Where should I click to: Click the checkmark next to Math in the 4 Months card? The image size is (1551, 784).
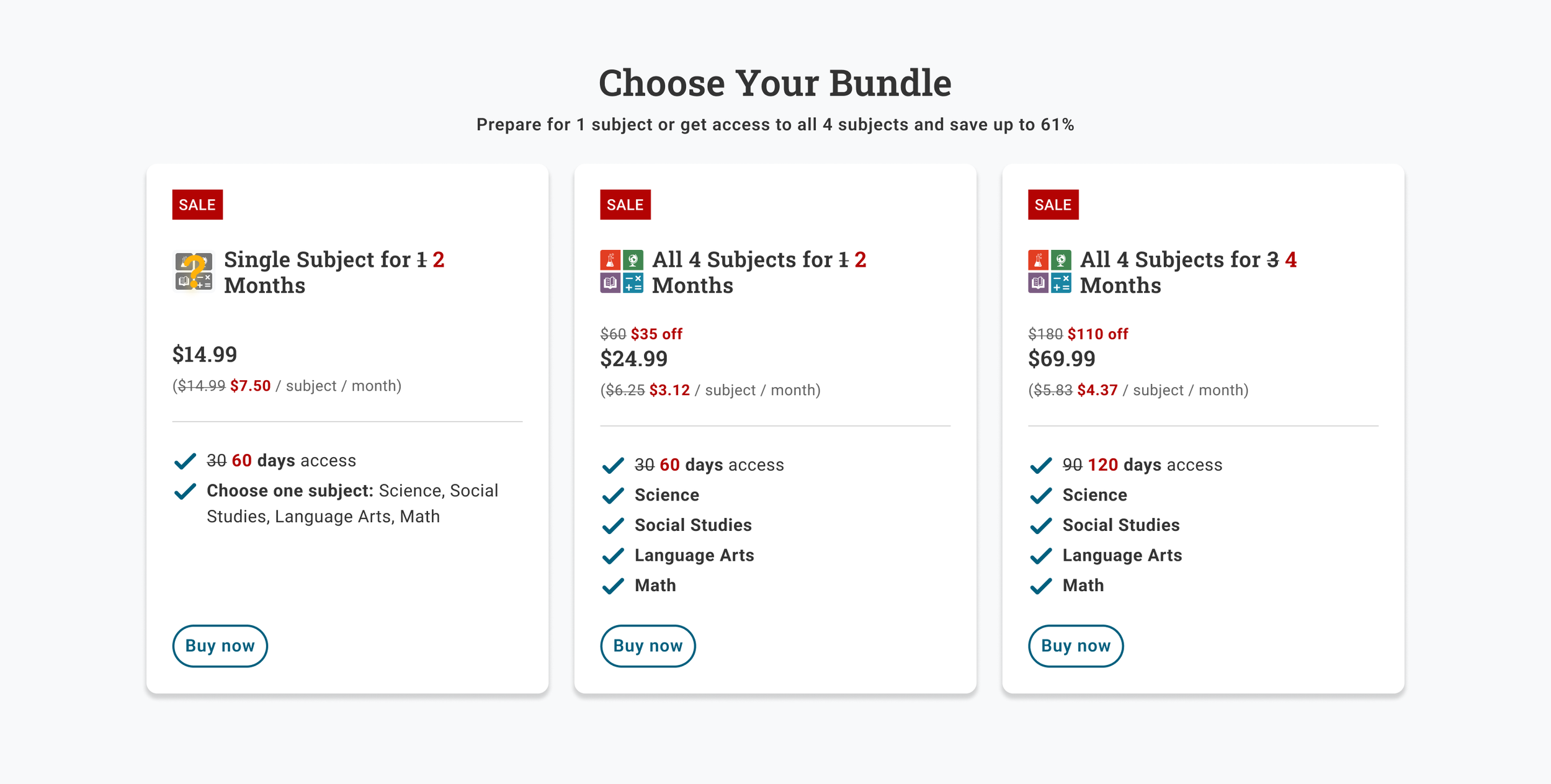tap(1041, 586)
